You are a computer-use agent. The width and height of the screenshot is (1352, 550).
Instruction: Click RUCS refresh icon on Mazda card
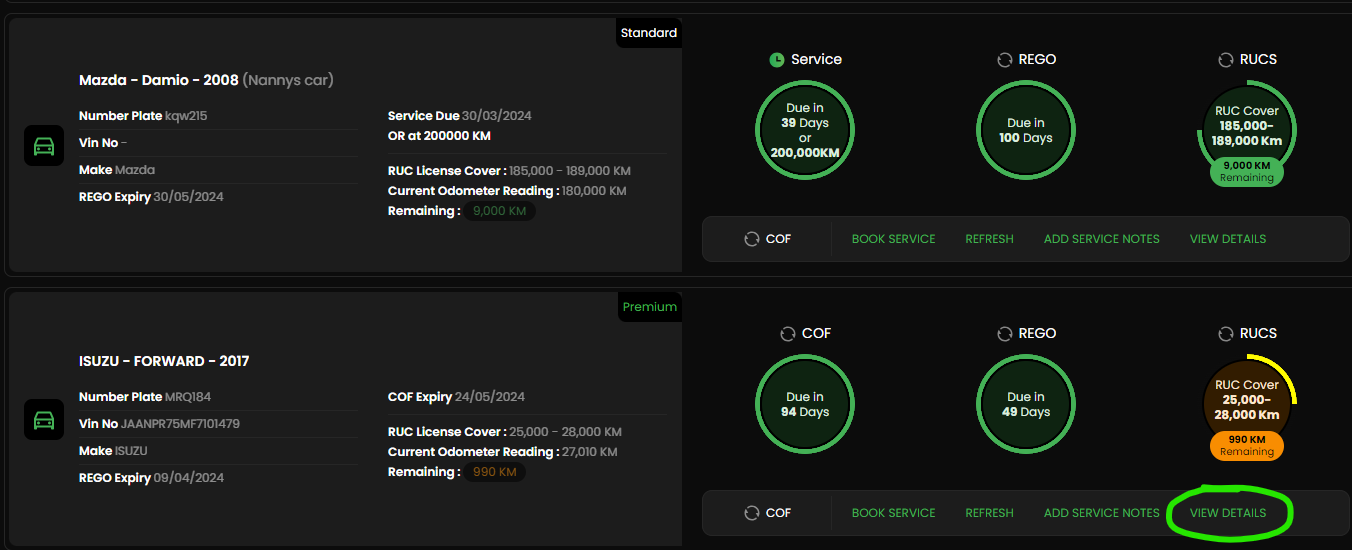[1226, 60]
